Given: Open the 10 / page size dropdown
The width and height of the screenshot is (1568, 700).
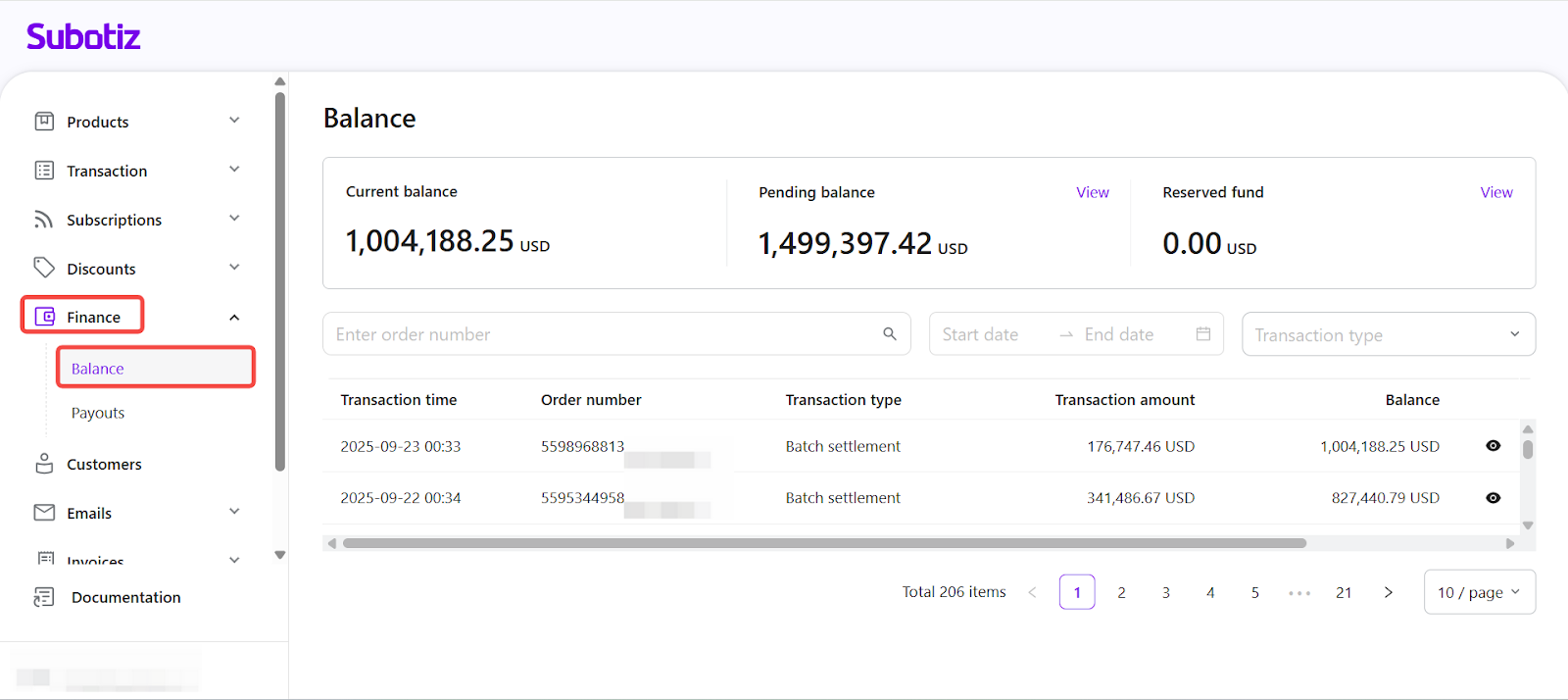Looking at the screenshot, I should [x=1479, y=592].
